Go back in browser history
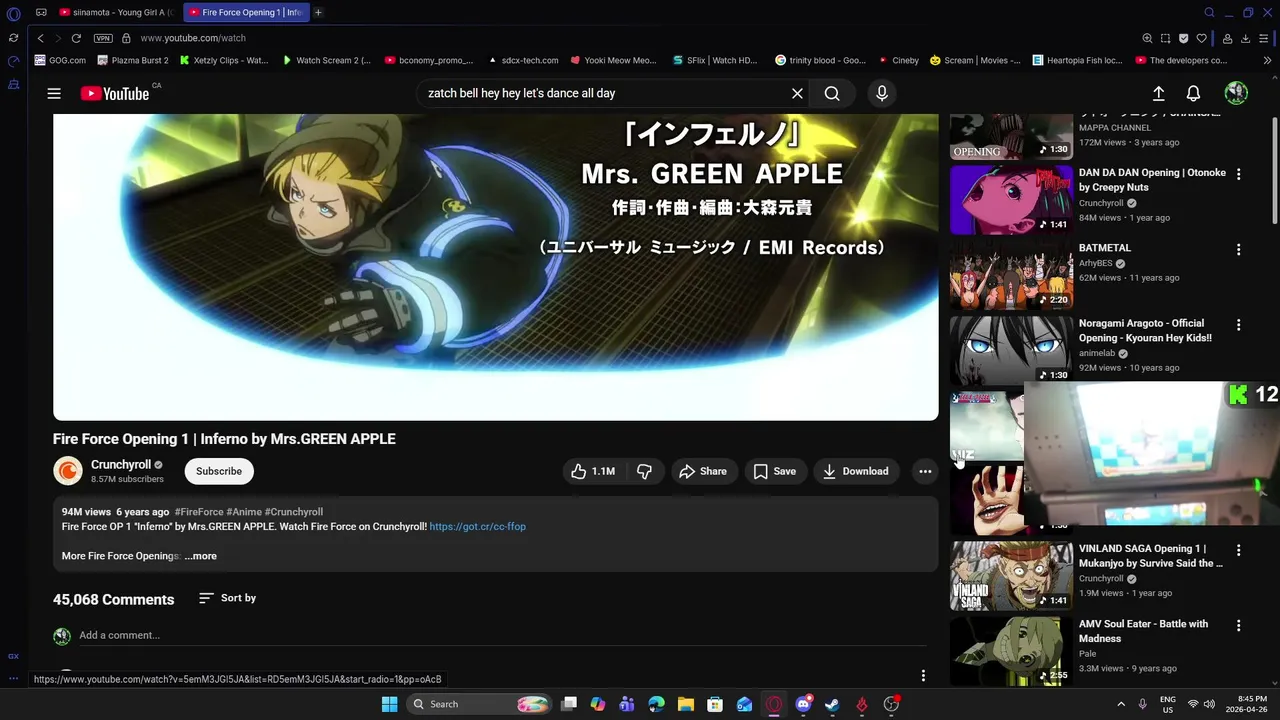 pyautogui.click(x=40, y=38)
